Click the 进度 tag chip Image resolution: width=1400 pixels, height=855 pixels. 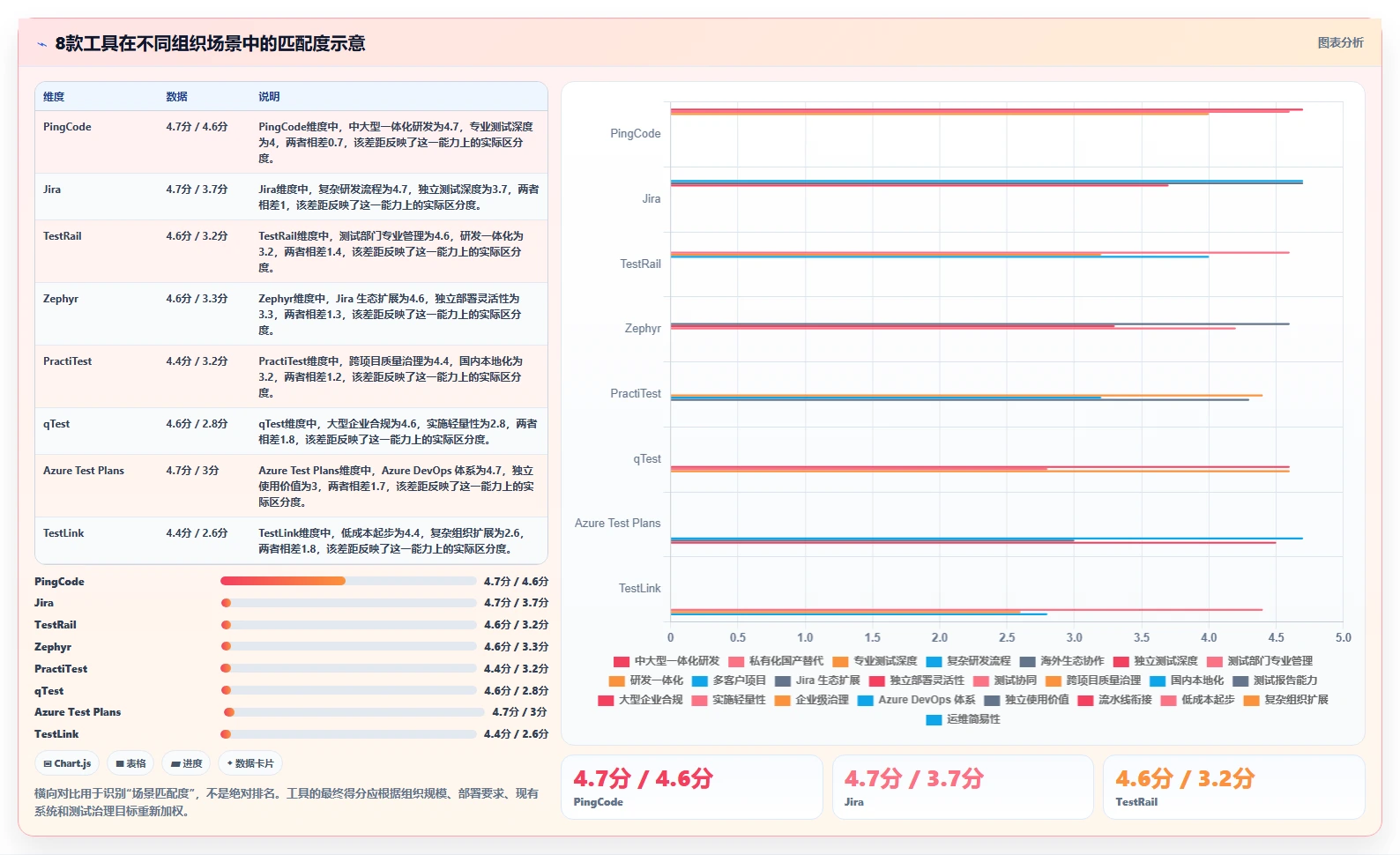pos(186,763)
